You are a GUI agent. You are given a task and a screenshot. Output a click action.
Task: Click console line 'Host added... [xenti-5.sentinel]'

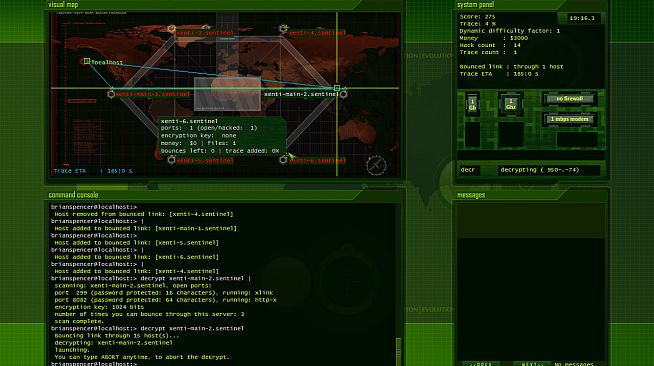[136, 243]
